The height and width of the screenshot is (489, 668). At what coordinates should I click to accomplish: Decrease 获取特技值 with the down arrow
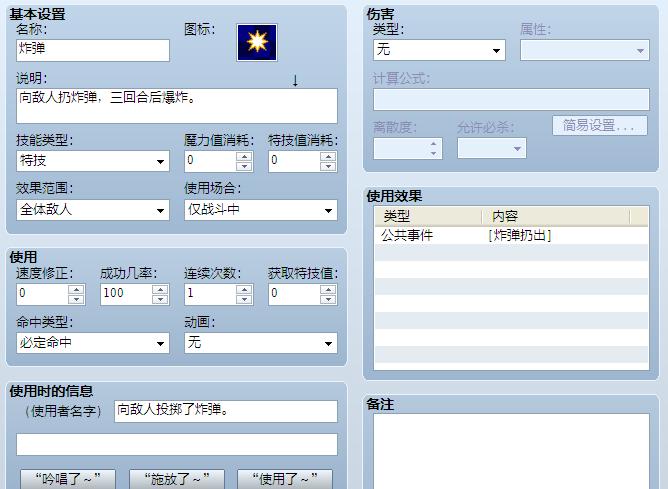[x=328, y=299]
